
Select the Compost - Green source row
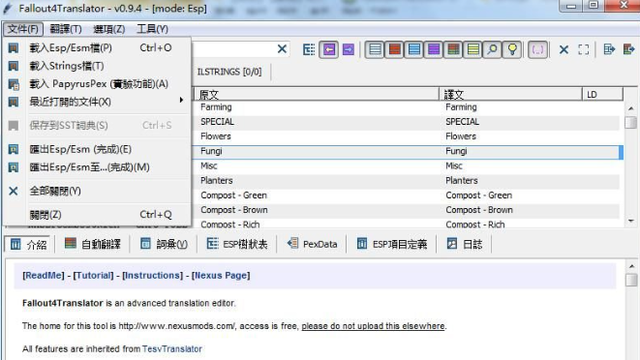click(x=233, y=196)
